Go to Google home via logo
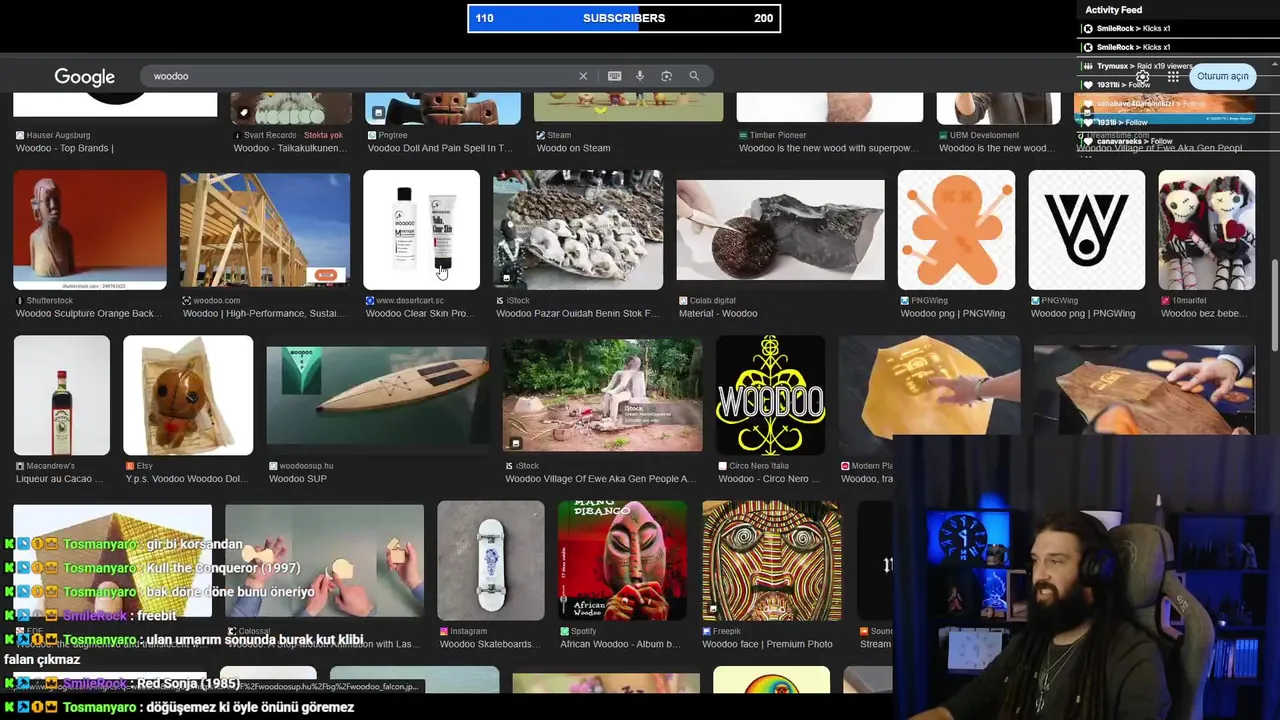This screenshot has width=1280, height=720. [x=85, y=77]
